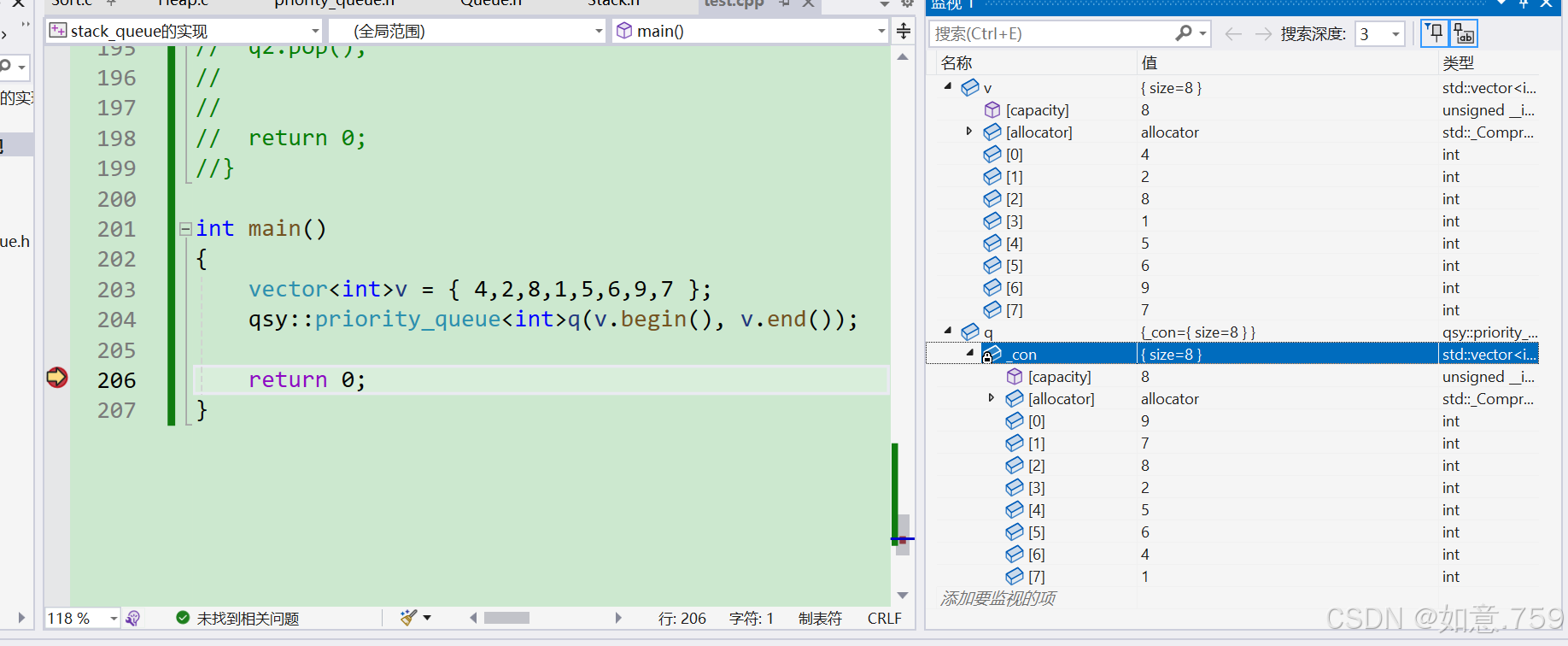Click the value cell of q variable

(x=1287, y=332)
